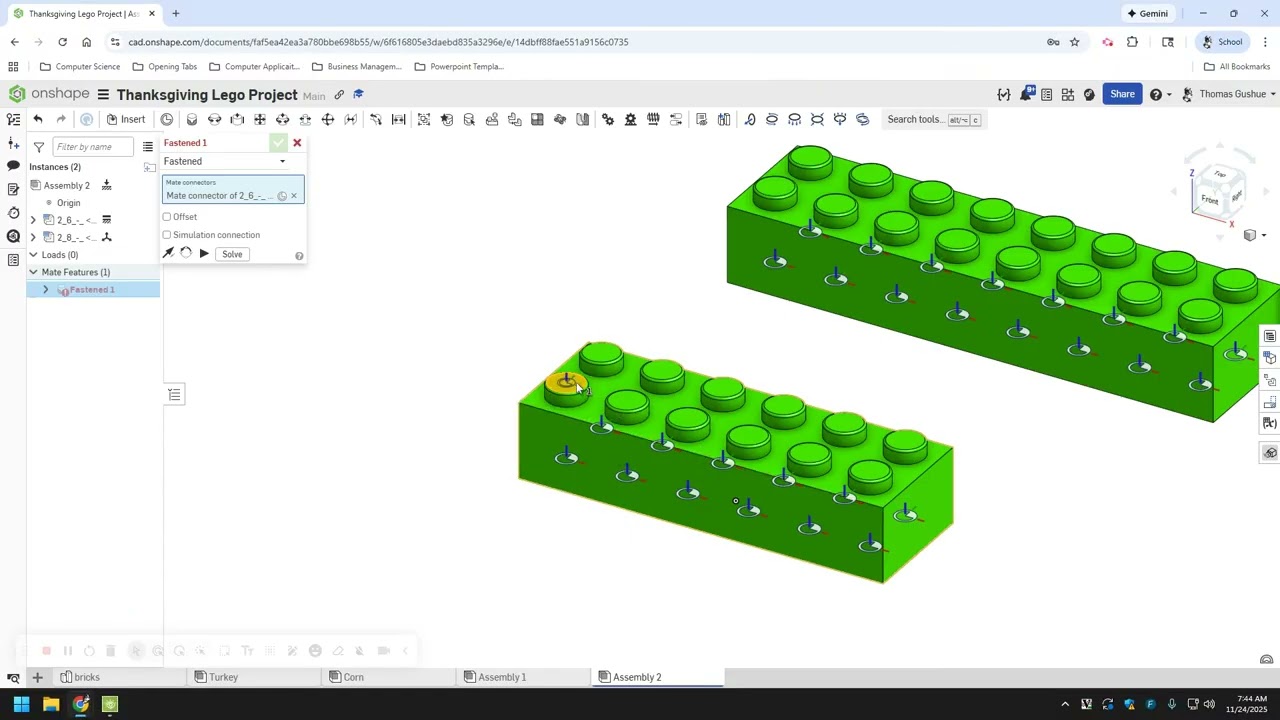Click the Filter by name field

tap(91, 147)
